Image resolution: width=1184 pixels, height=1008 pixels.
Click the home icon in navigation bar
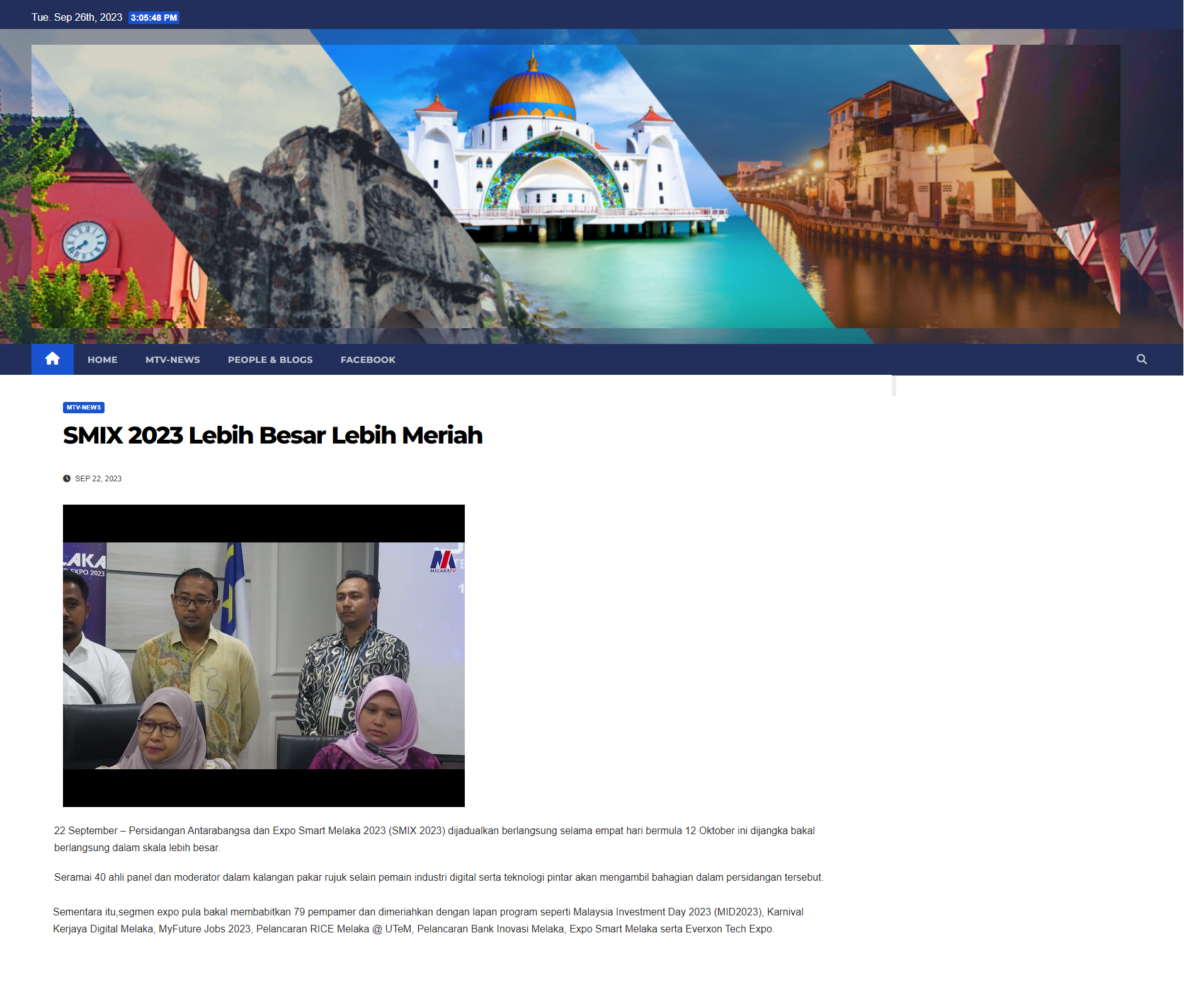[x=52, y=359]
